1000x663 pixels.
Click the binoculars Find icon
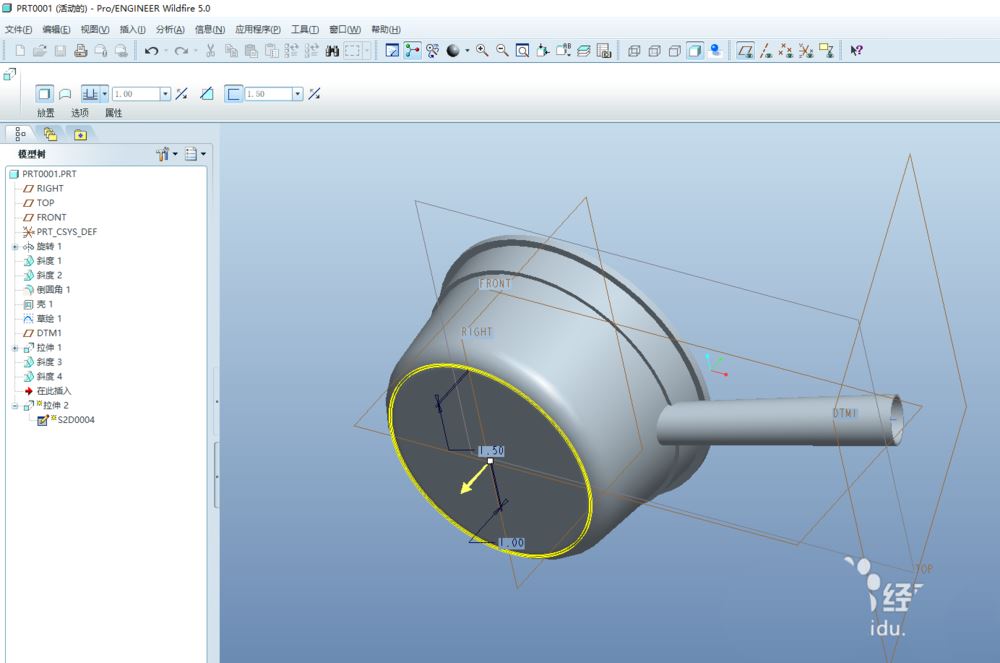(x=332, y=50)
